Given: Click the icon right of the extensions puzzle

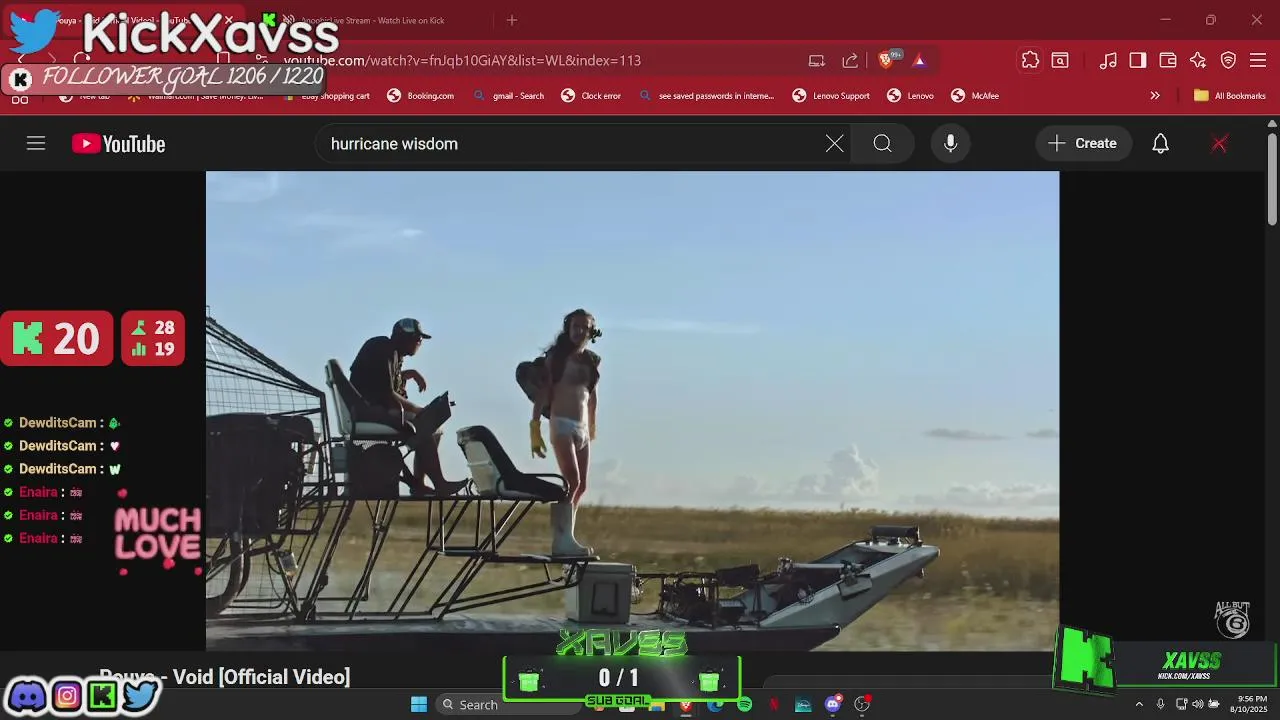Looking at the screenshot, I should [x=1060, y=60].
